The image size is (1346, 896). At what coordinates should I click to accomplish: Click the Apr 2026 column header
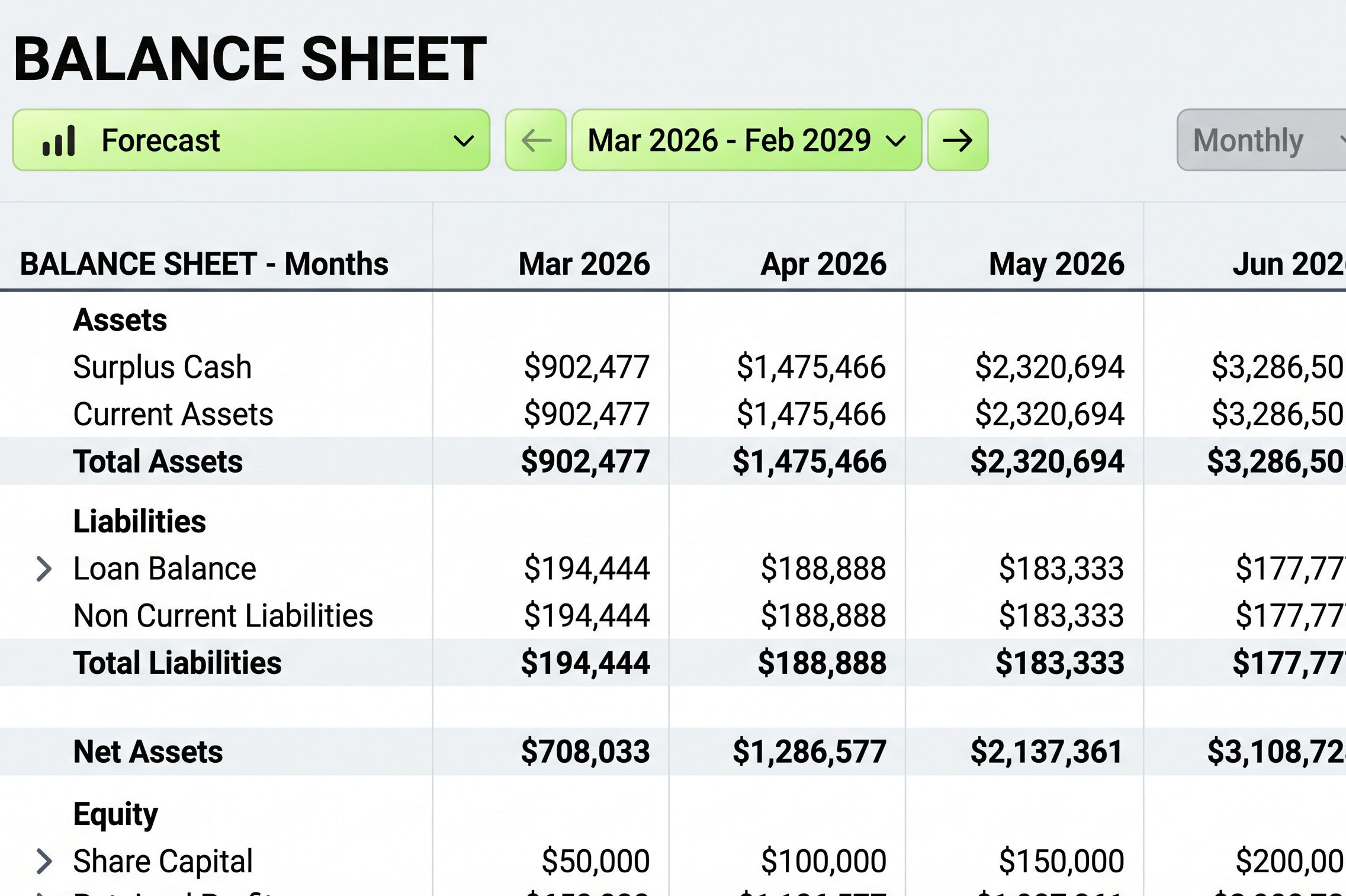click(824, 264)
